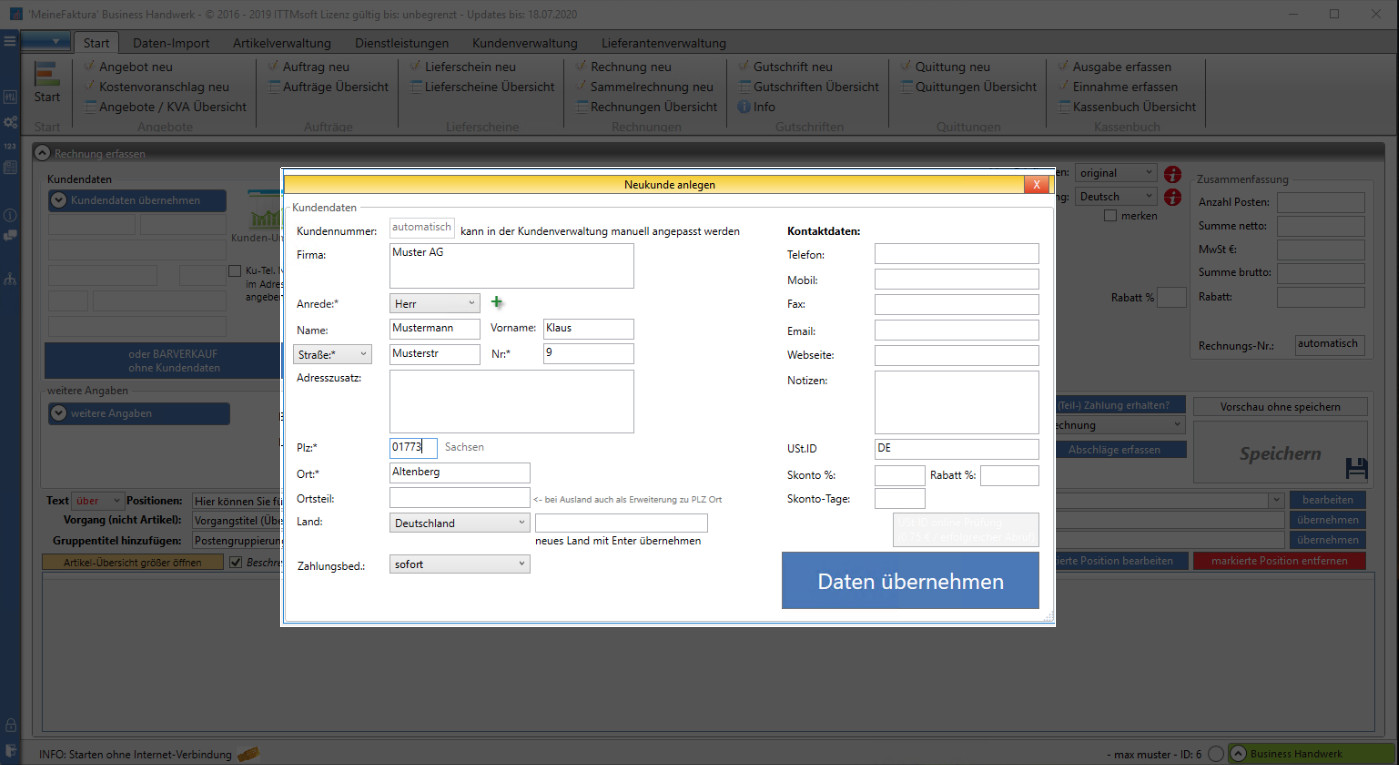Screen dimensions: 1399x765
Task: Click the lock icon in the left sidebar
Action: (10, 724)
